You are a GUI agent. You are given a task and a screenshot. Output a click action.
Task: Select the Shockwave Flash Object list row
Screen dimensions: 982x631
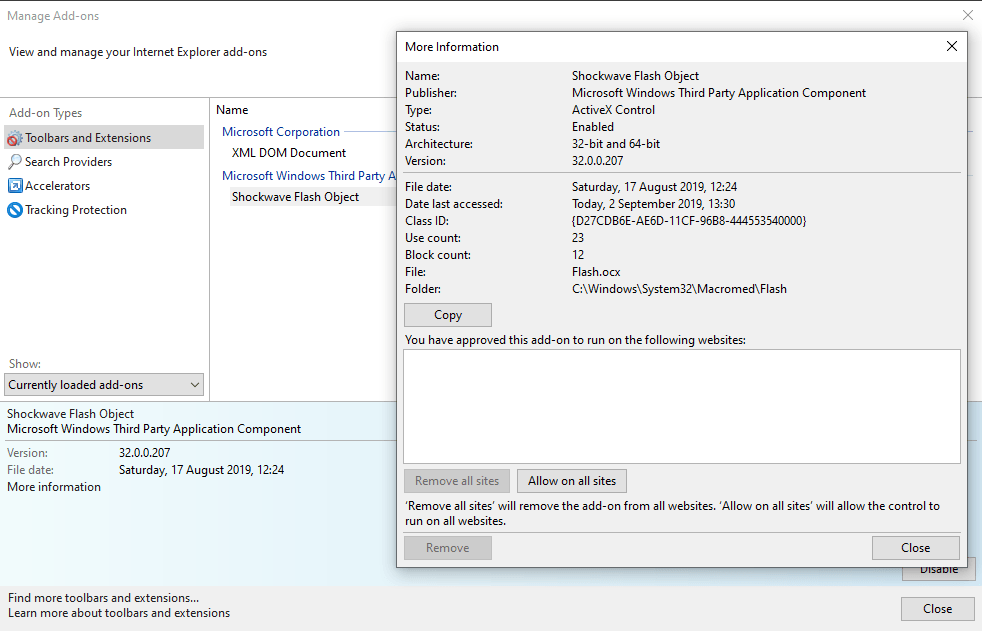[313, 197]
